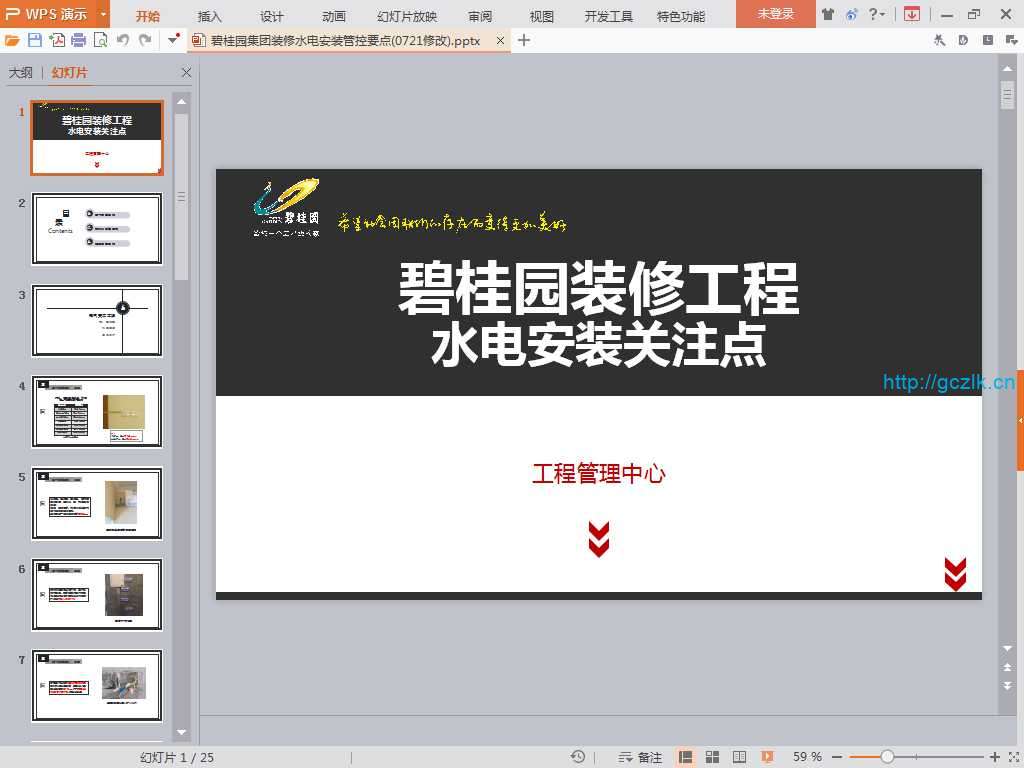Click the Undo arrow icon
This screenshot has width=1024, height=768.
[122, 40]
